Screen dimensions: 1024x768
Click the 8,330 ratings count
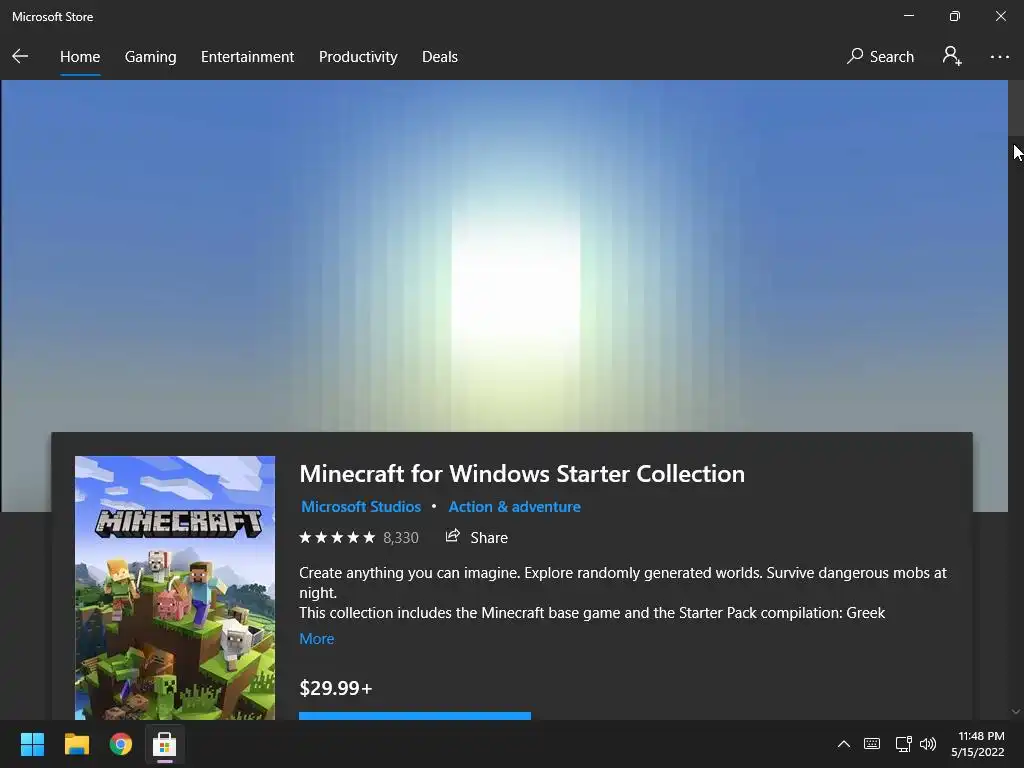(x=400, y=537)
